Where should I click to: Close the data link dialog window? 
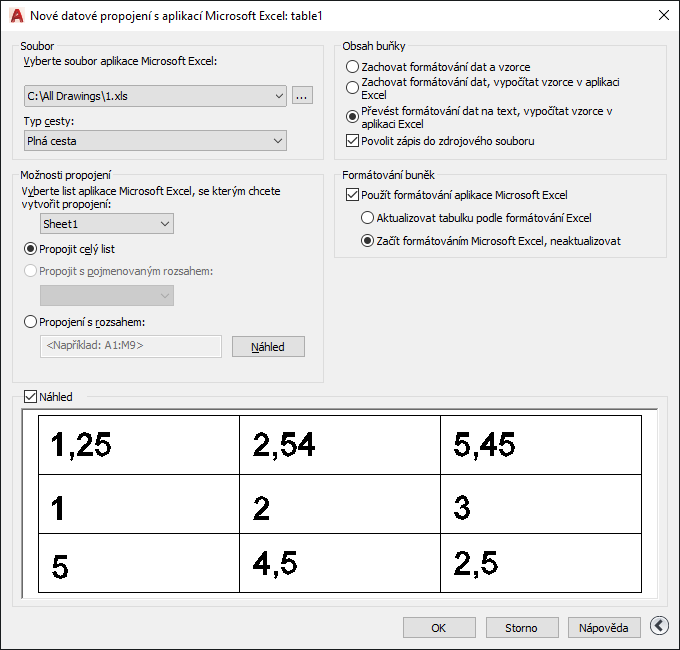(x=664, y=16)
